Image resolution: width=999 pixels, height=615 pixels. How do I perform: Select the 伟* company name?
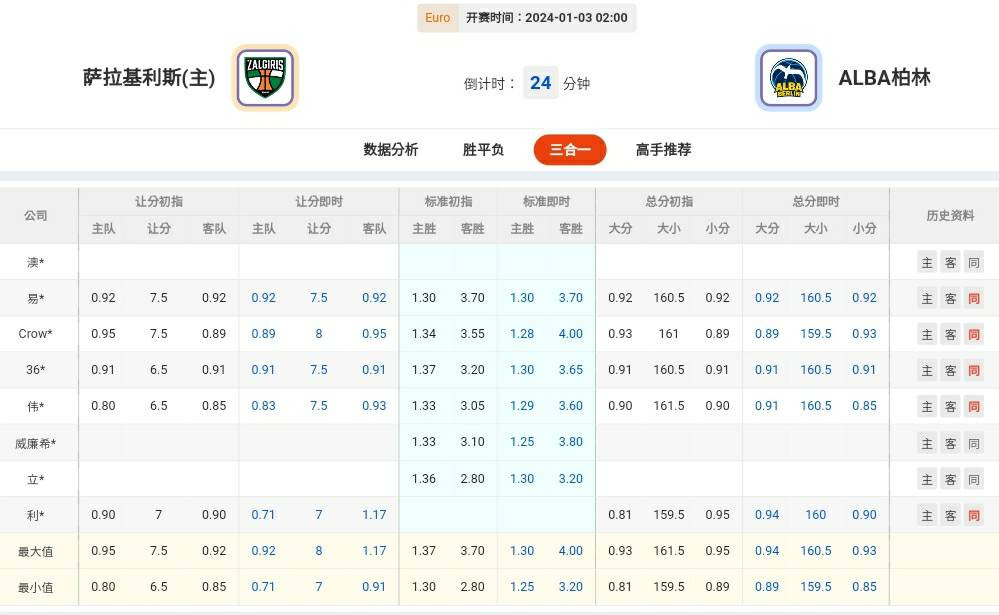36,406
